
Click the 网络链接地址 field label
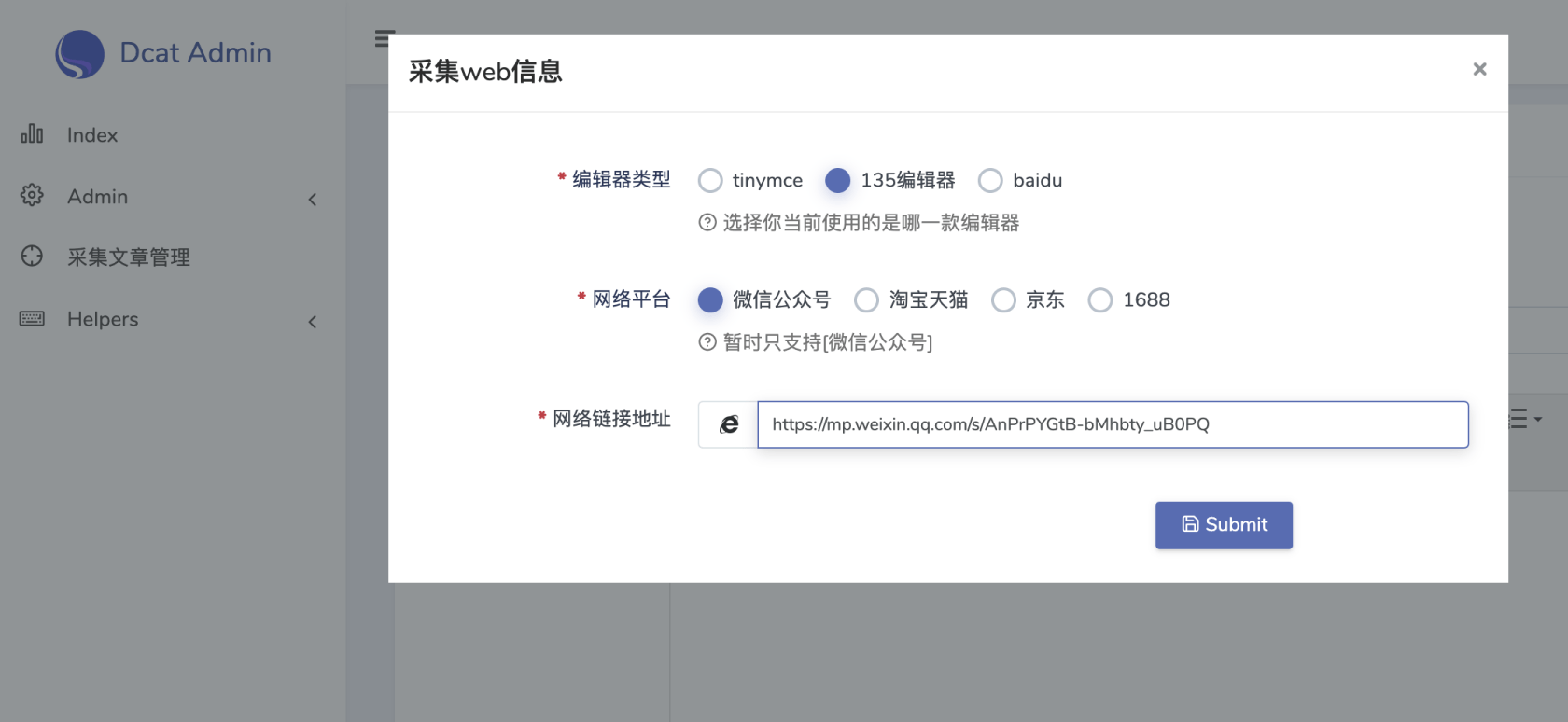coord(611,418)
